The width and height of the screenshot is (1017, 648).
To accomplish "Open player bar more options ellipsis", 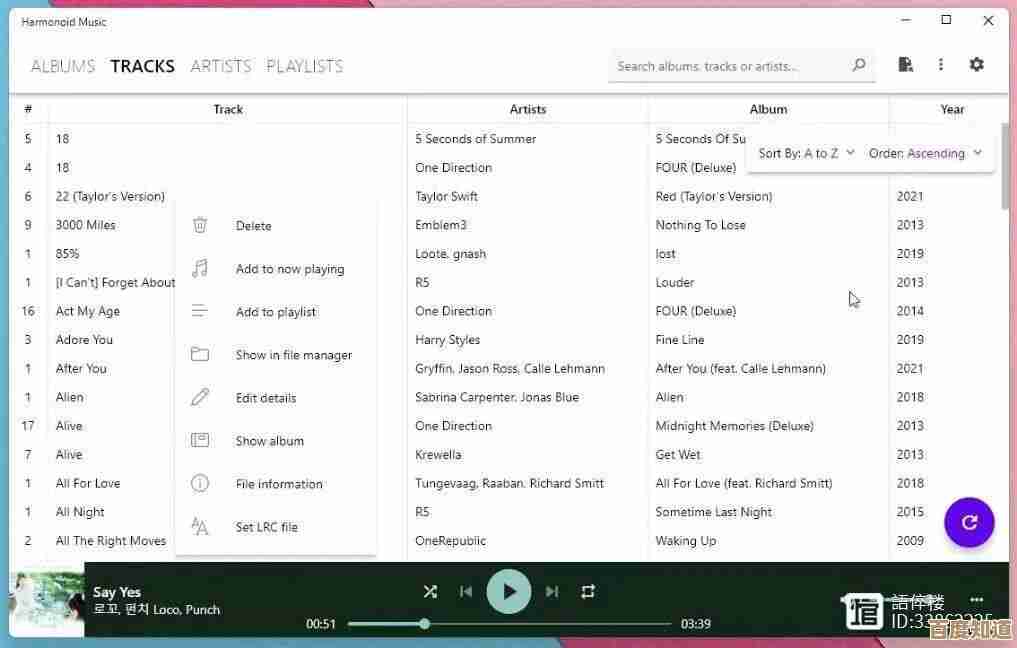I will coord(977,600).
